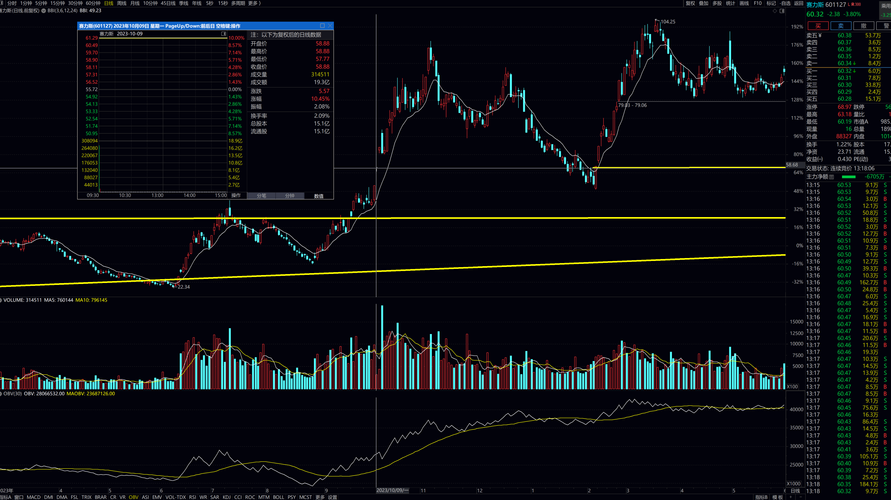The image size is (891, 500).
Task: Click the 画线 drawing tool
Action: [x=744, y=3]
